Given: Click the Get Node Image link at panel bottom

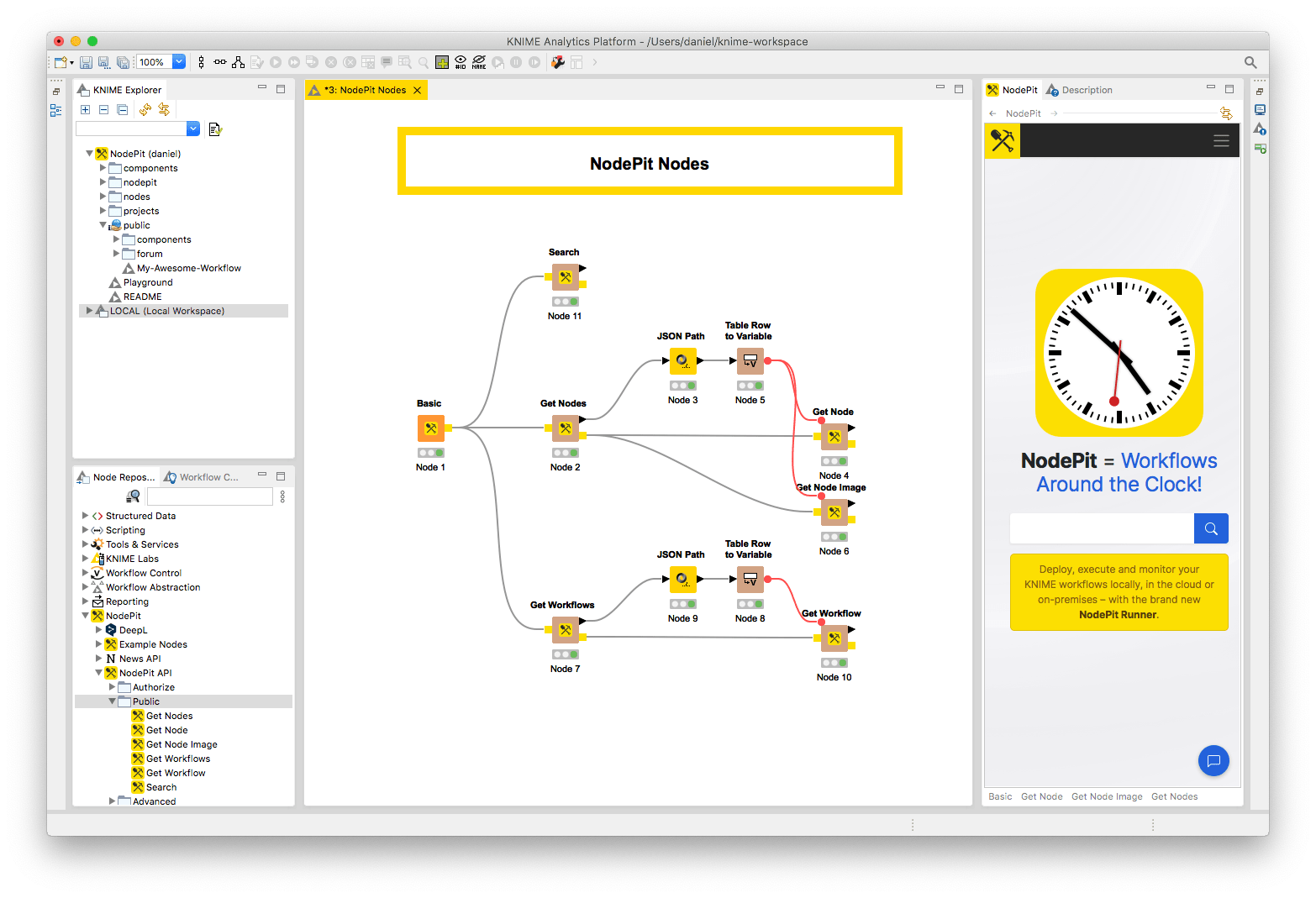Looking at the screenshot, I should 1107,796.
